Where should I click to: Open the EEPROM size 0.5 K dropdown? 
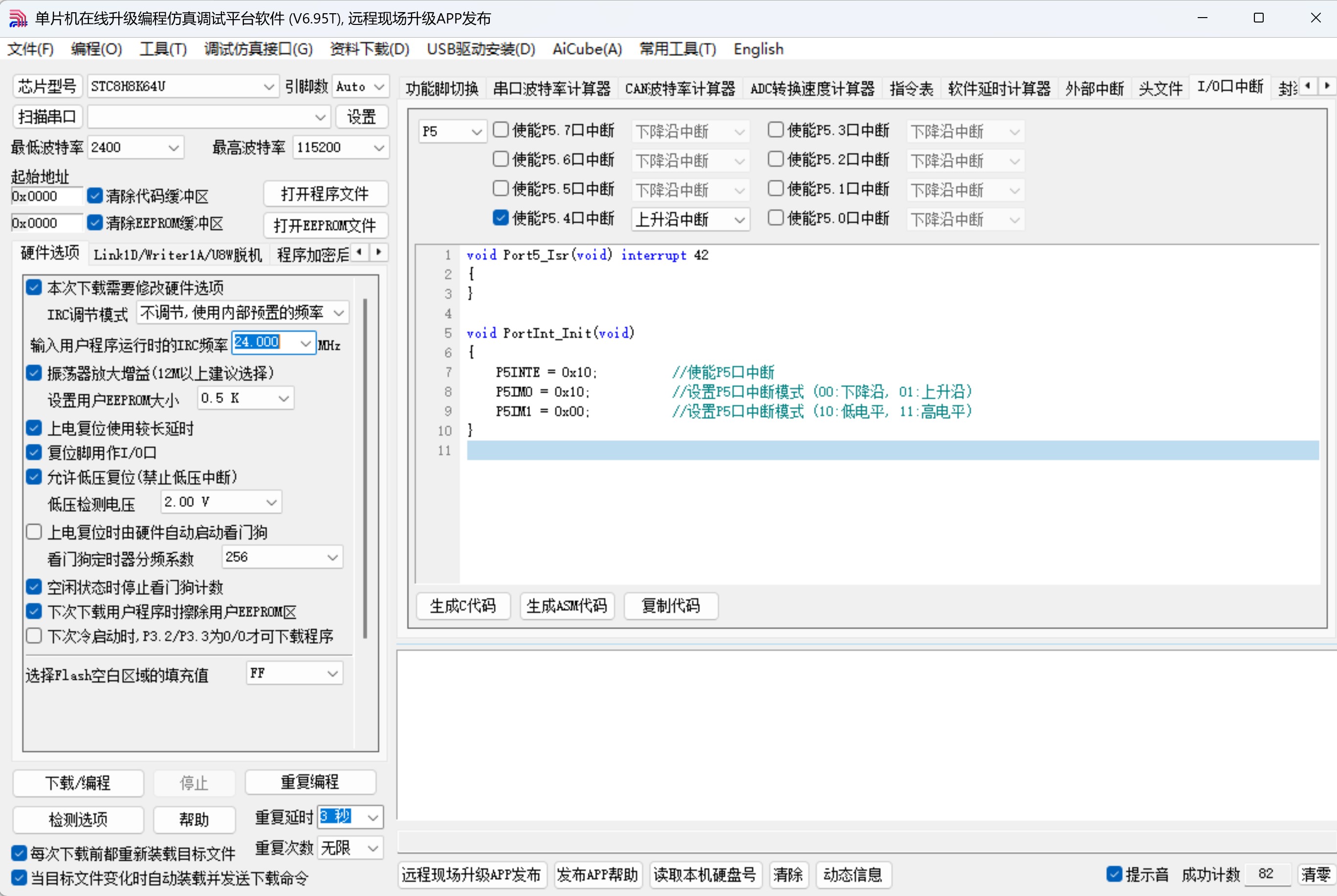[x=246, y=398]
